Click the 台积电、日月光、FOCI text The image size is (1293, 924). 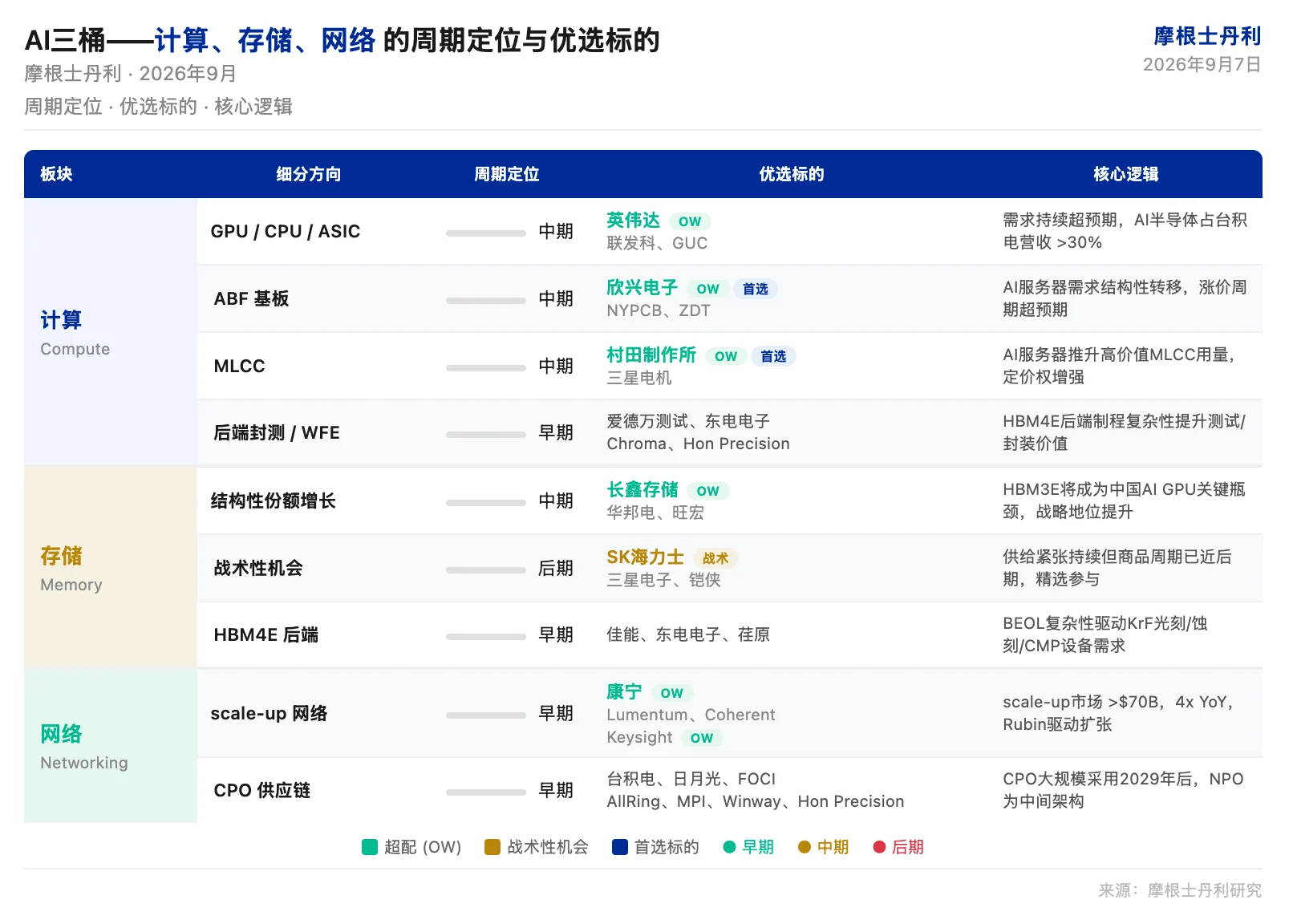tap(691, 779)
